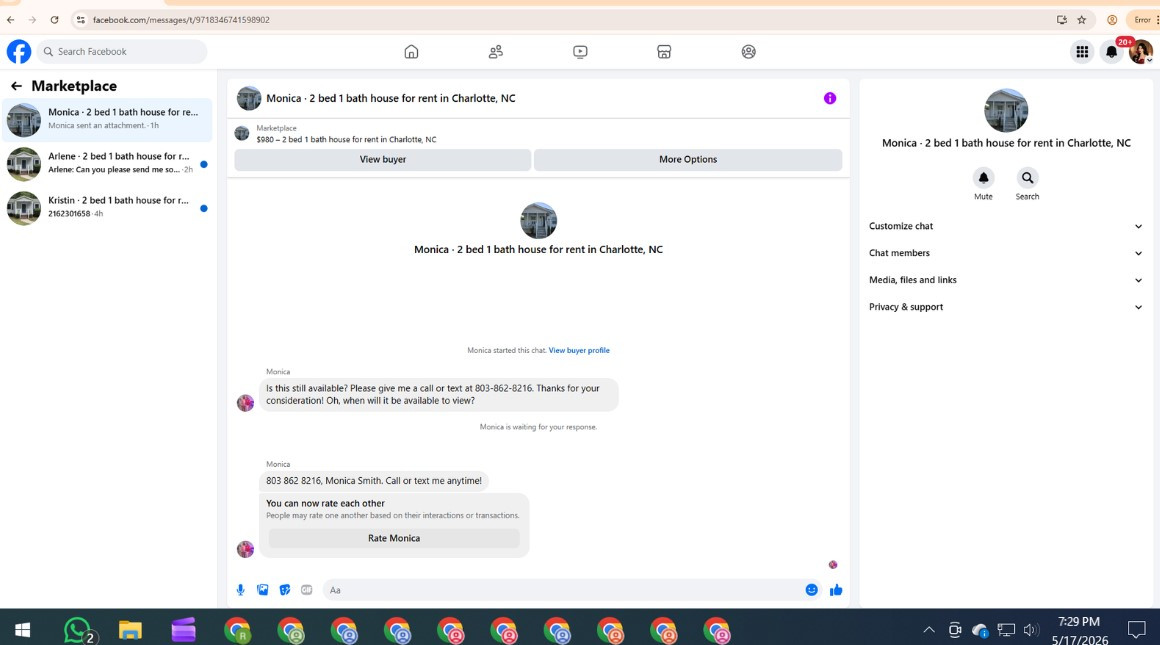Image resolution: width=1160 pixels, height=645 pixels.
Task: Open the Home feed icon
Action: click(411, 52)
